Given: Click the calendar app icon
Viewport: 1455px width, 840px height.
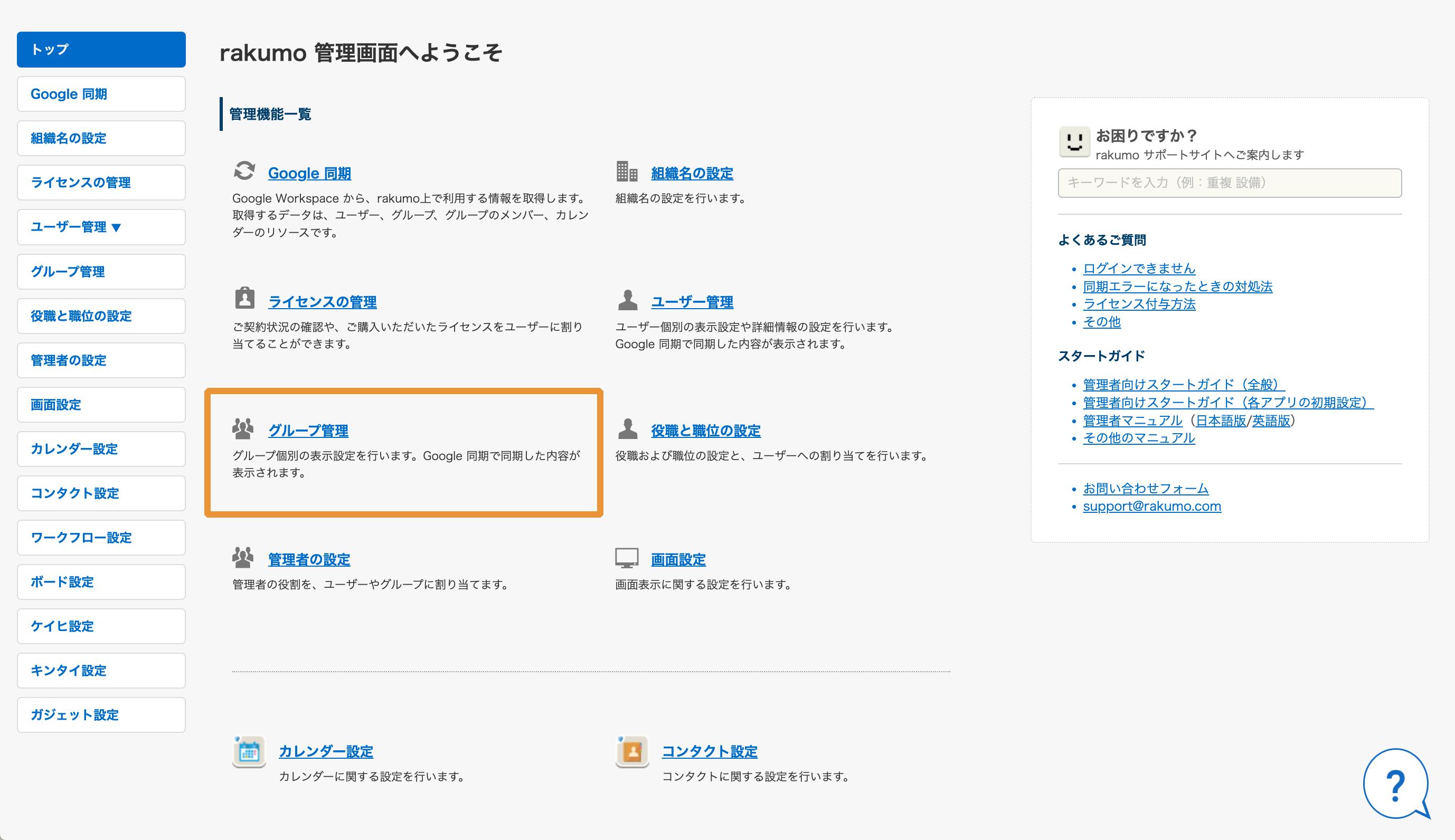Looking at the screenshot, I should [249, 751].
